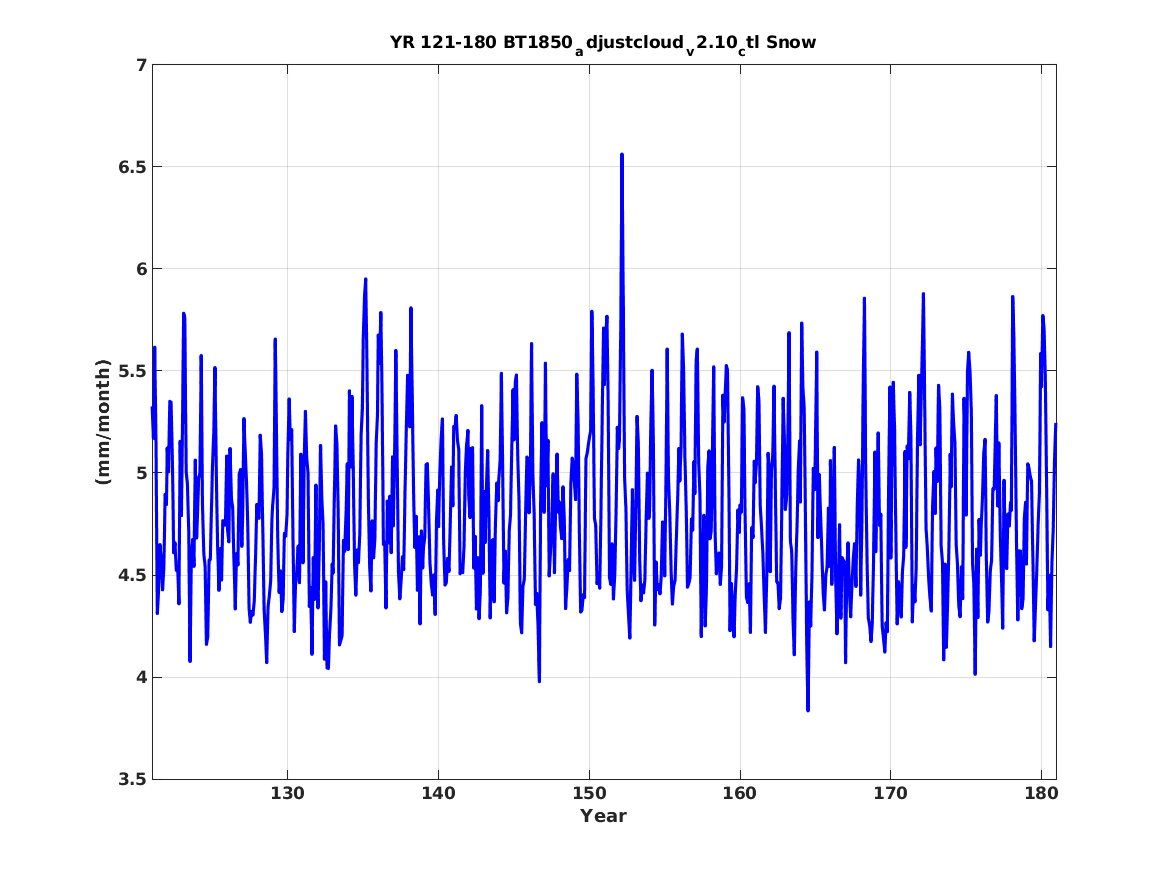The width and height of the screenshot is (1167, 875).
Task: Click the x-axis tick label '140'
Action: pyautogui.click(x=438, y=794)
